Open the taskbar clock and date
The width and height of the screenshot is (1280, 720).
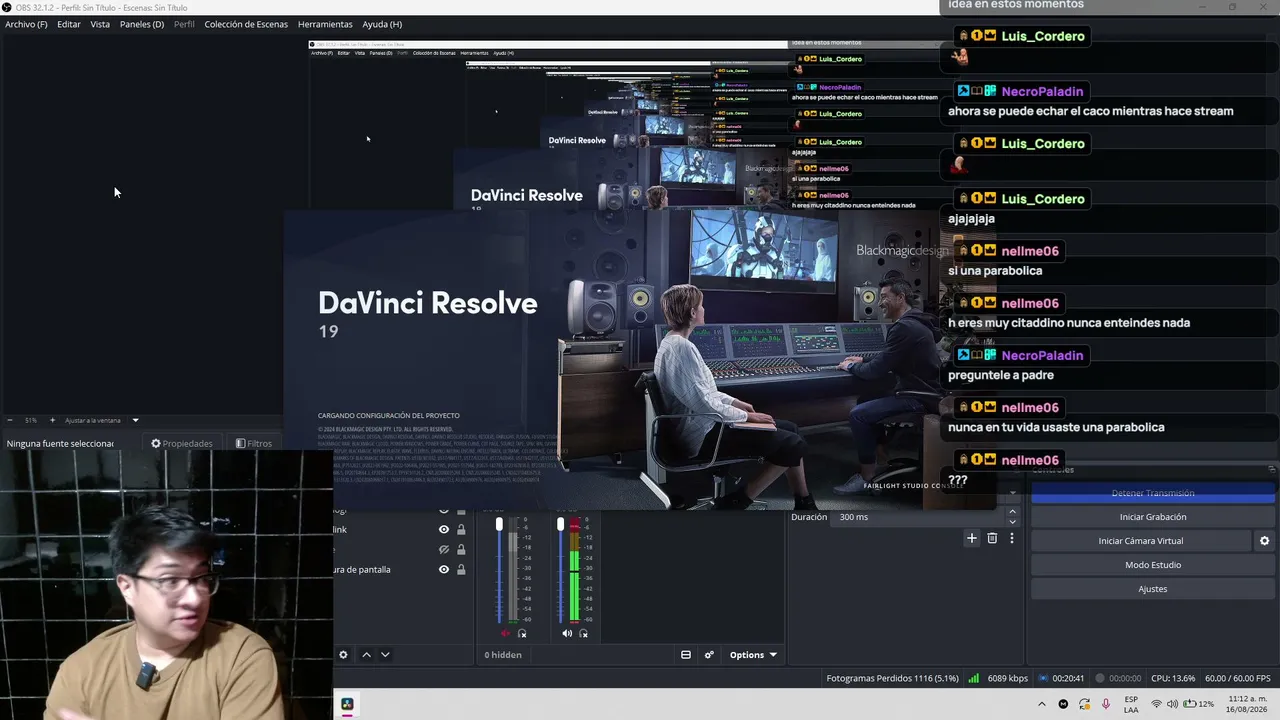pyautogui.click(x=1247, y=704)
